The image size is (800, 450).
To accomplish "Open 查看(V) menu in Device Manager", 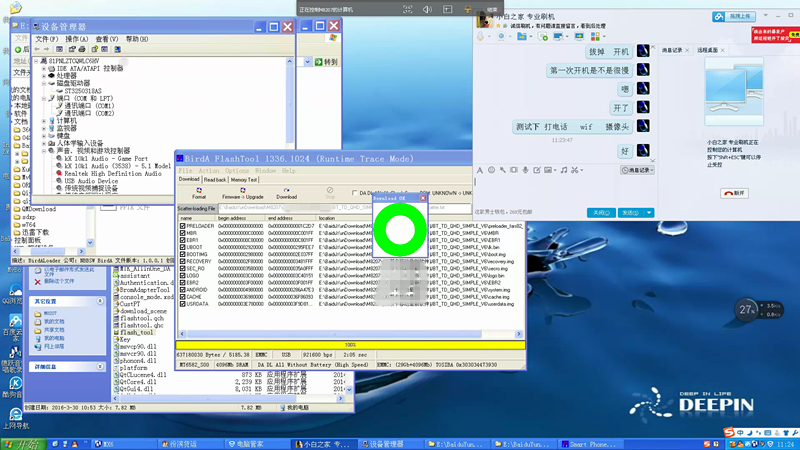I will click(x=107, y=39).
